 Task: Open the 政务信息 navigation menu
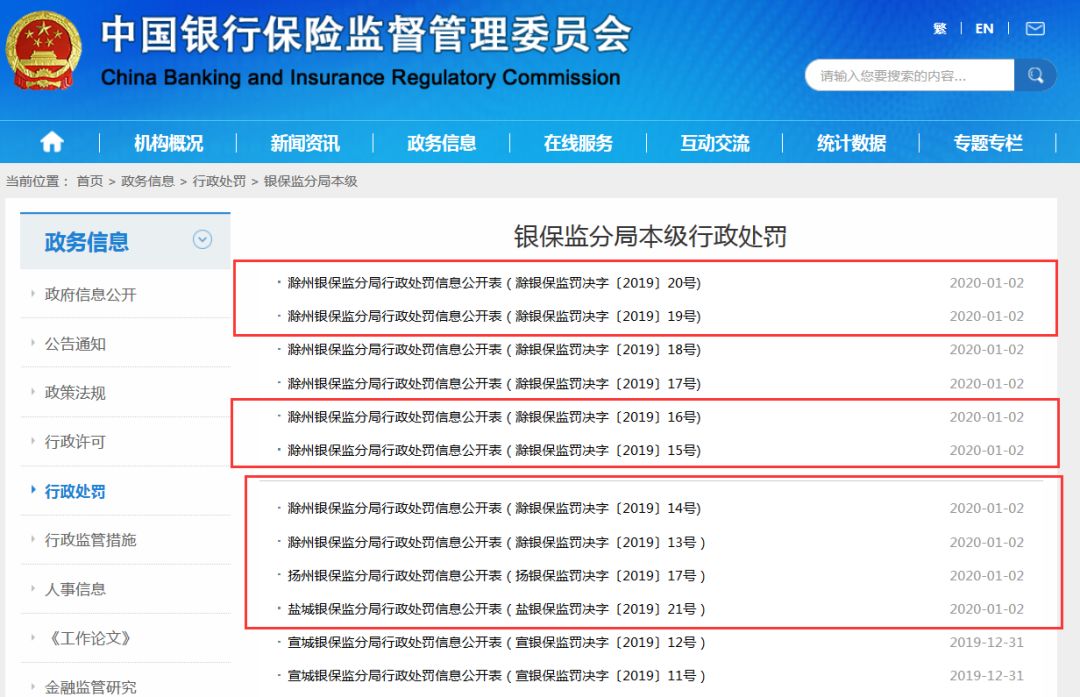442,143
